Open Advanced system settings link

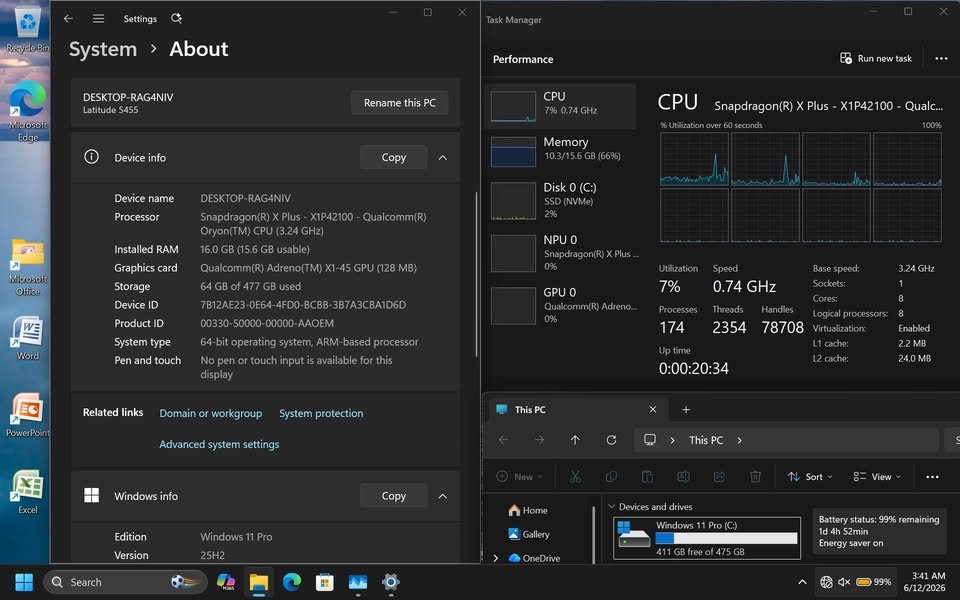click(x=219, y=444)
